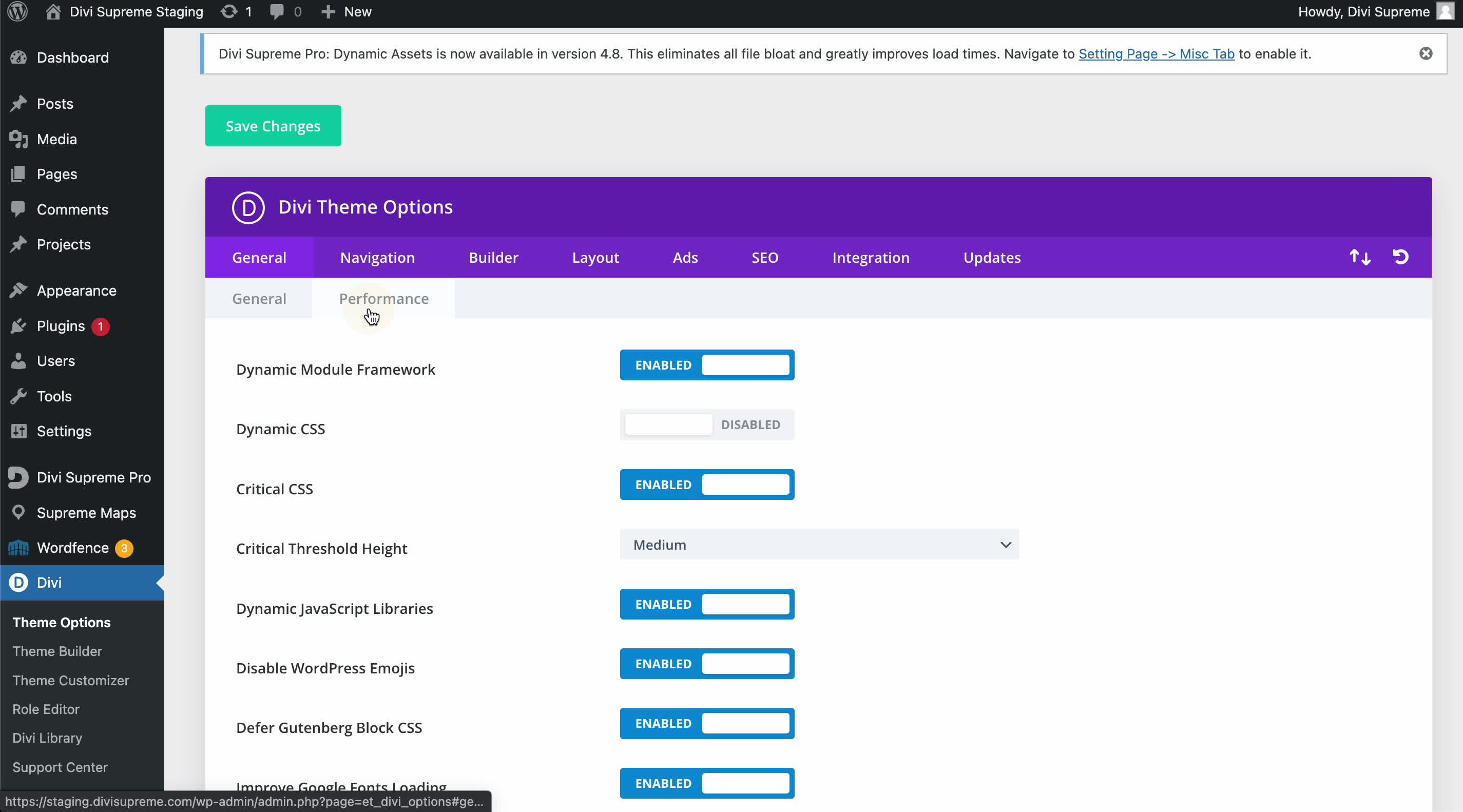Enable the Dynamic CSS toggle
The width and height of the screenshot is (1463, 812).
[707, 425]
